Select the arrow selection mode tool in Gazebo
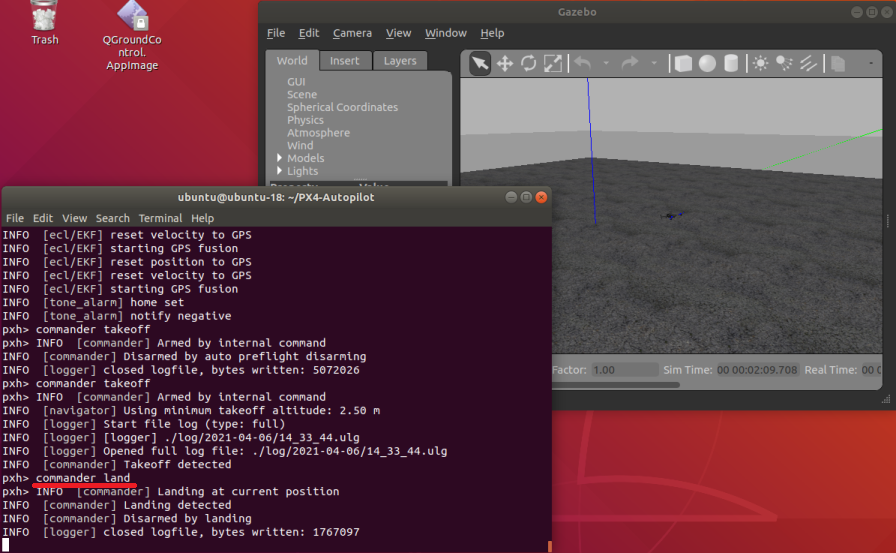Screen dimensions: 896x553 480,63
